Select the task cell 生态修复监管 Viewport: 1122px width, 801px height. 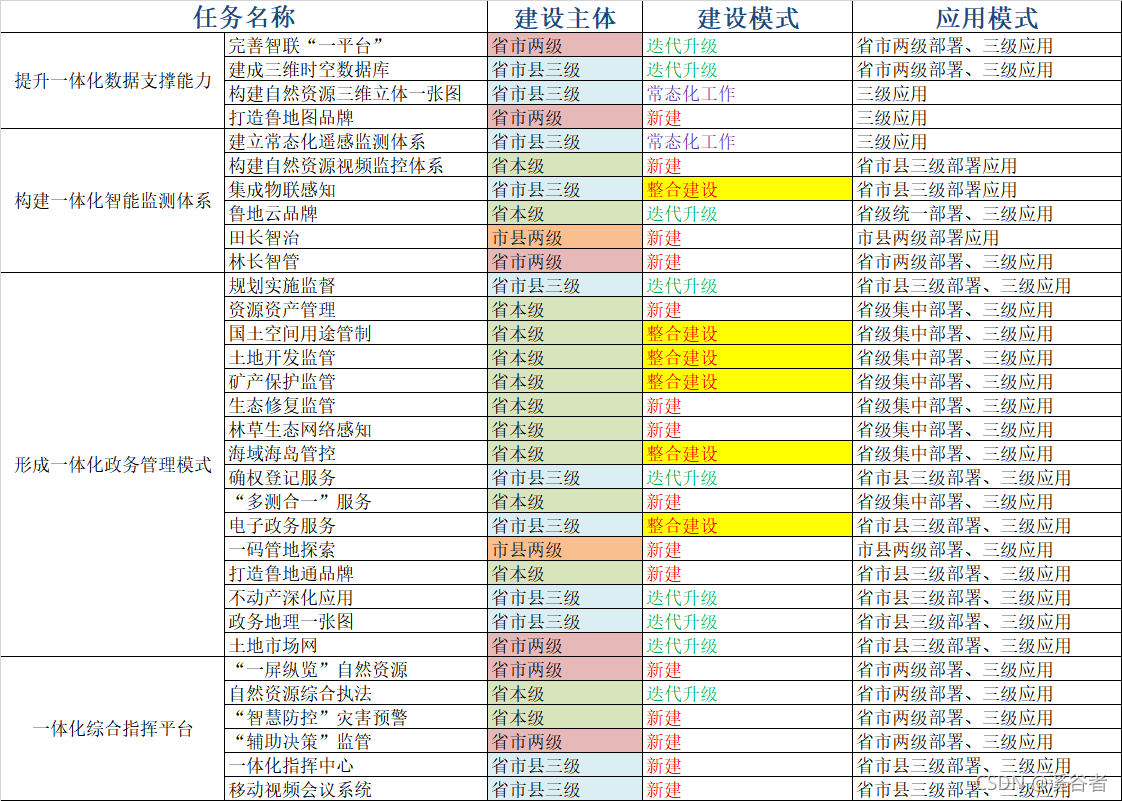click(x=356, y=405)
